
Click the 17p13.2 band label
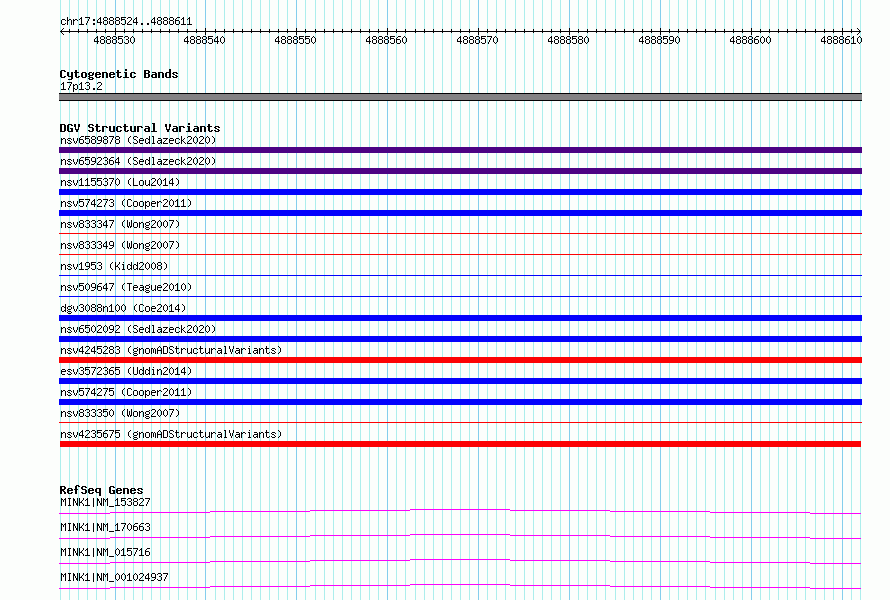(x=81, y=86)
